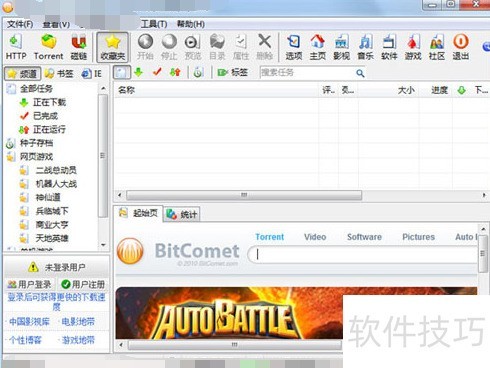Image resolution: width=490 pixels, height=368 pixels.
Task: Click the 游戏 games toolbar icon
Action: point(413,47)
